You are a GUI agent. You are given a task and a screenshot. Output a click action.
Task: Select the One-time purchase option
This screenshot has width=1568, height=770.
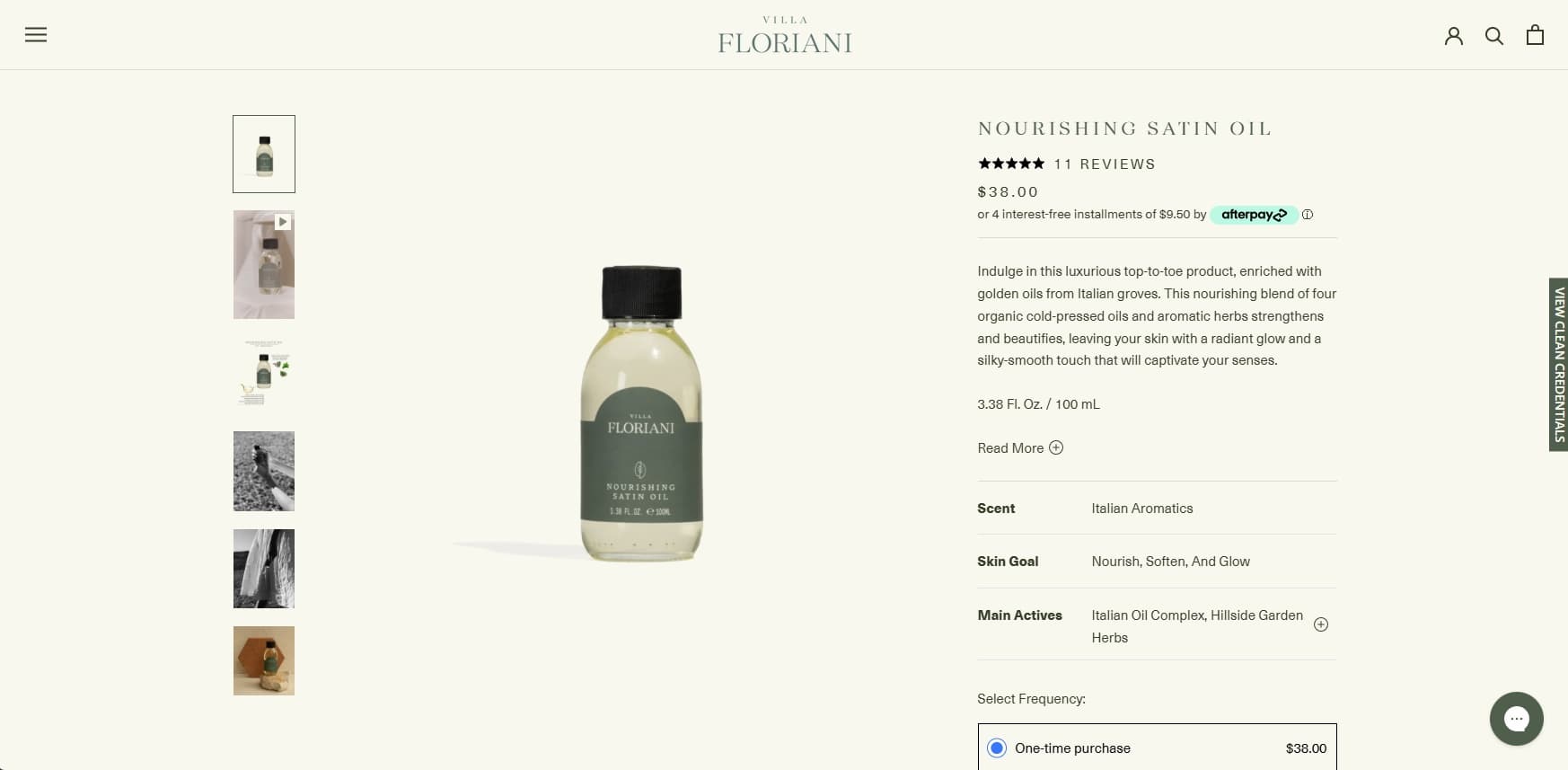(997, 748)
